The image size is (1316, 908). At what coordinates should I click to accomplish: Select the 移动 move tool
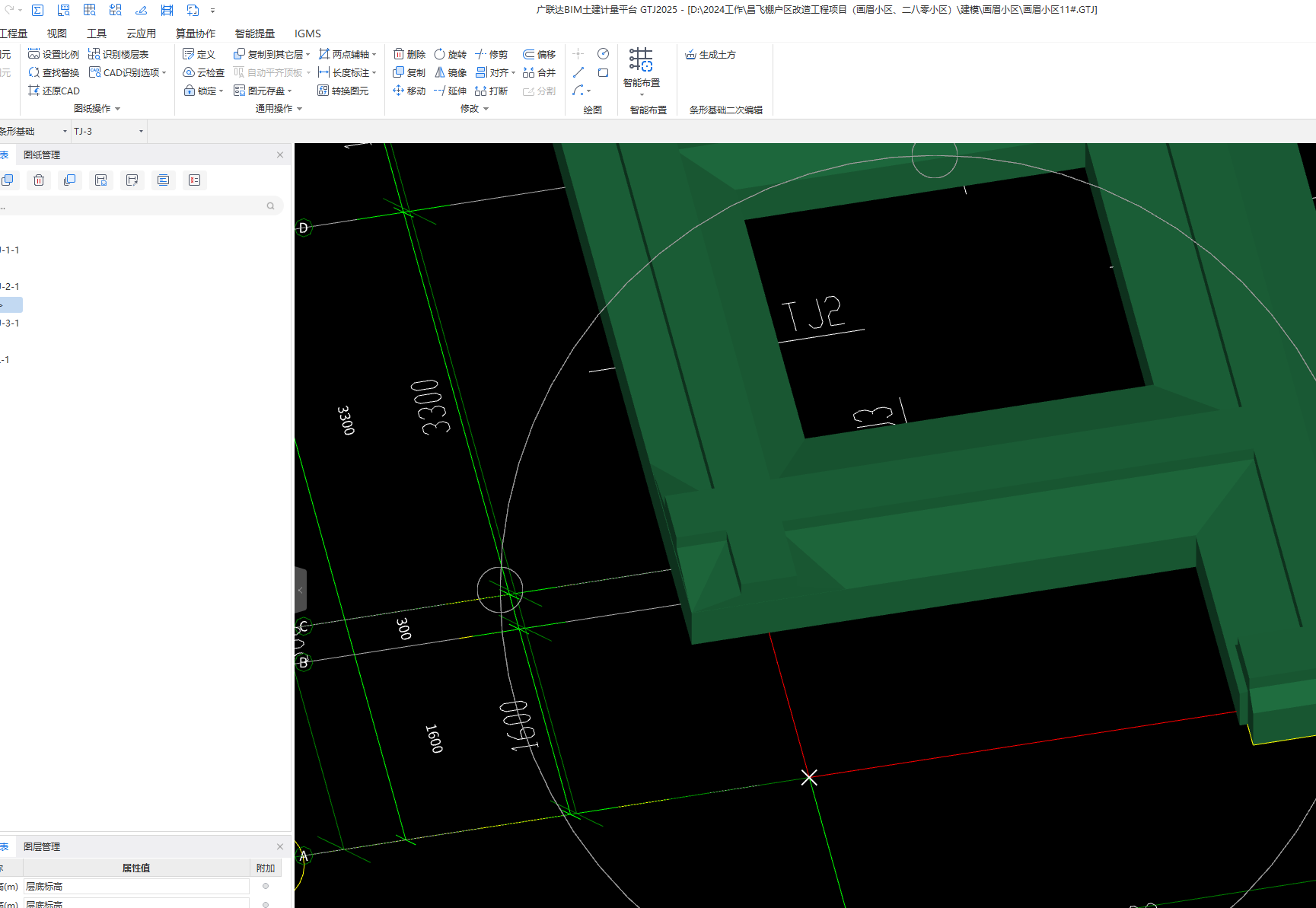(409, 91)
